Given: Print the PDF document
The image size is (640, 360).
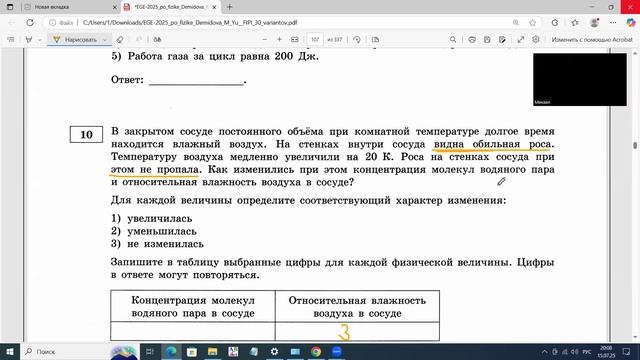Looking at the screenshot, I should click(x=472, y=40).
